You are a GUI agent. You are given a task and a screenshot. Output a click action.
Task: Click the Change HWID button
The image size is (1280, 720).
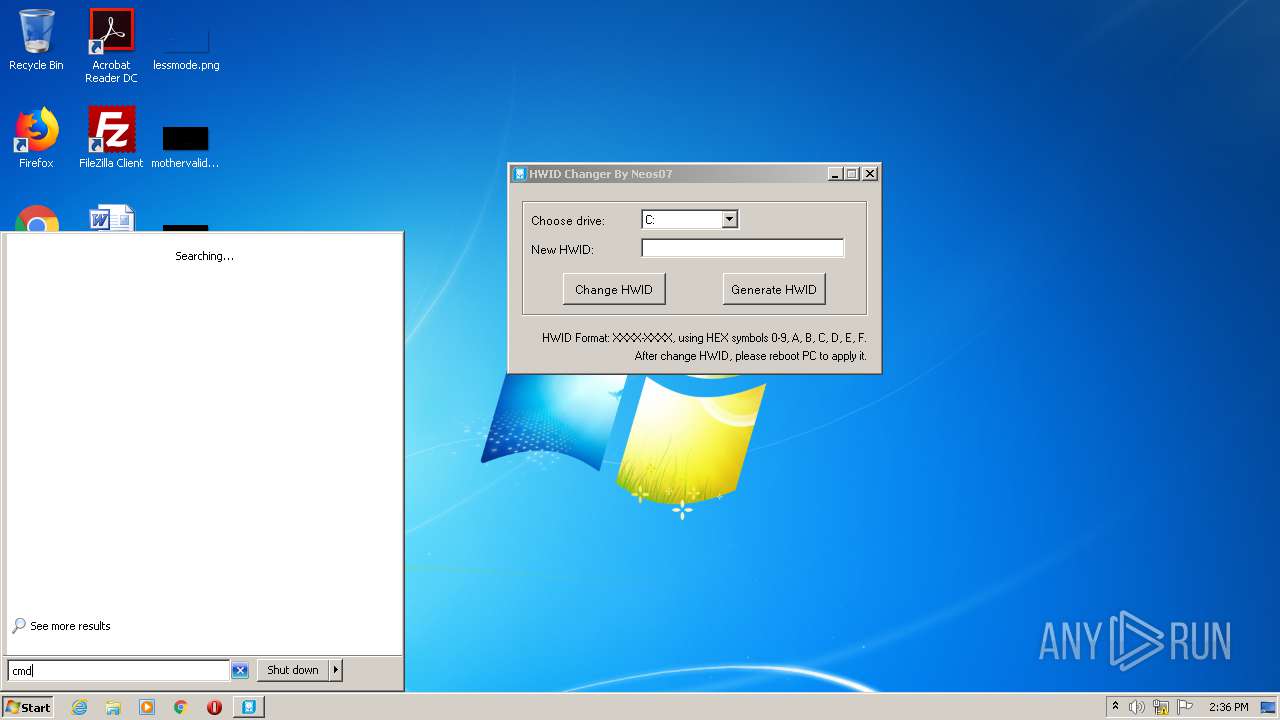tap(614, 289)
